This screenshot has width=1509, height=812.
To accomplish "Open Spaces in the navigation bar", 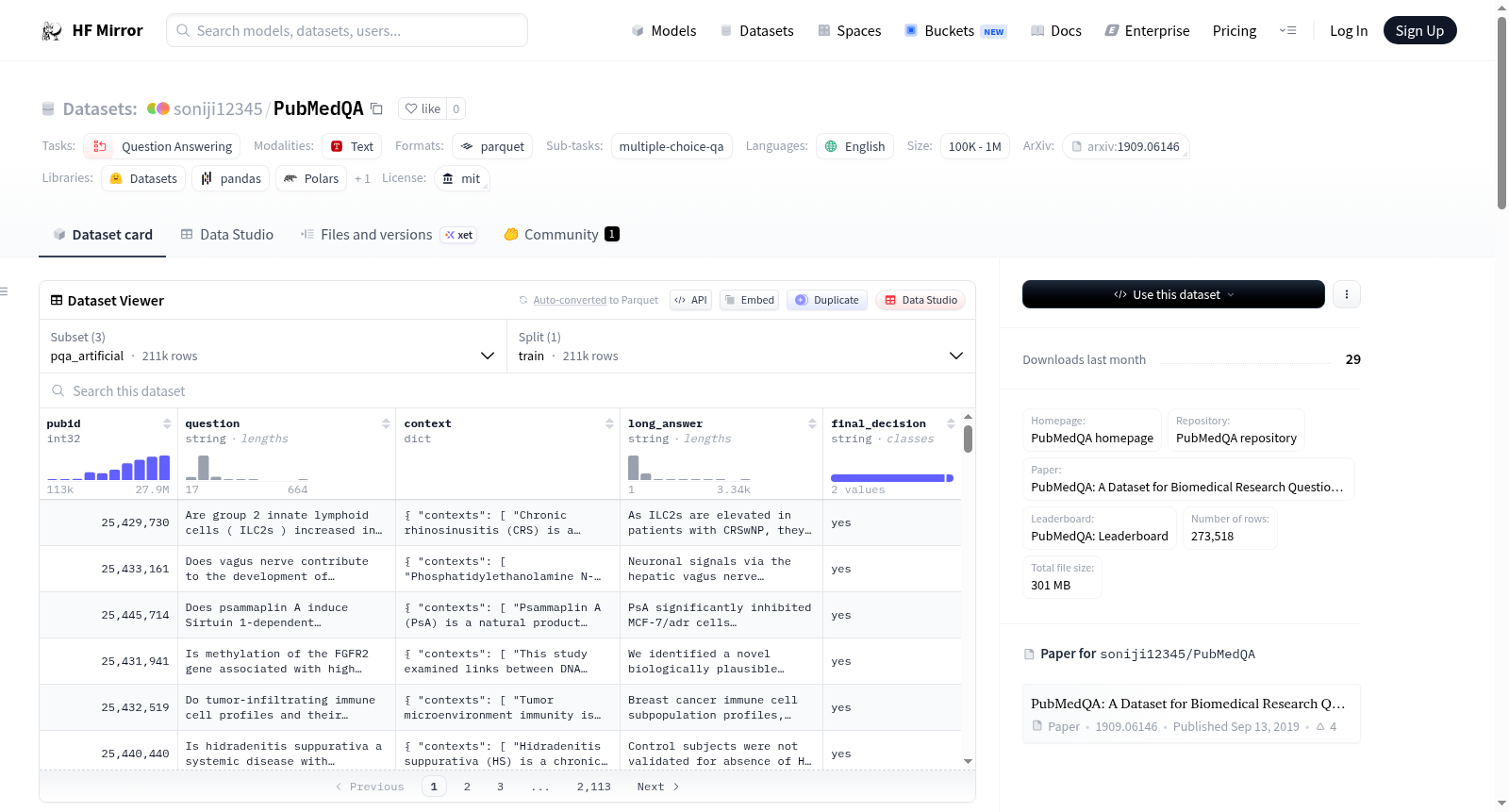I will [849, 31].
